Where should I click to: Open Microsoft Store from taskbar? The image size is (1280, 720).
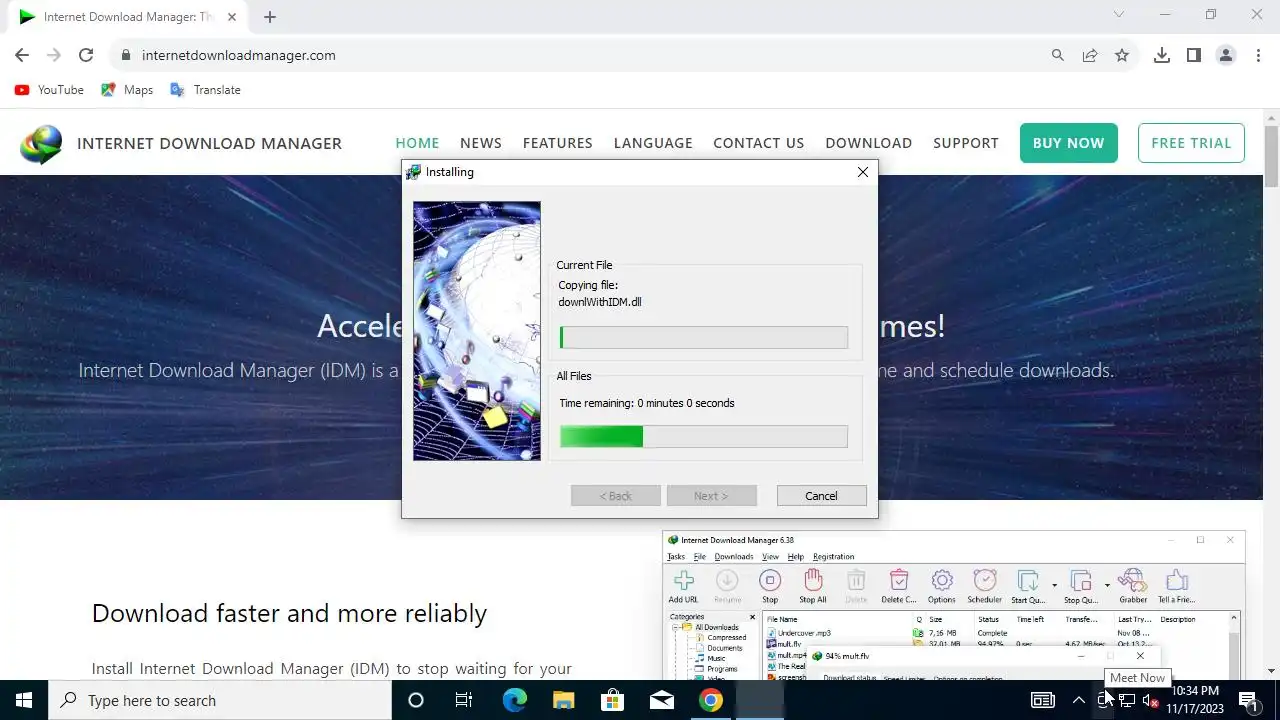coord(612,700)
